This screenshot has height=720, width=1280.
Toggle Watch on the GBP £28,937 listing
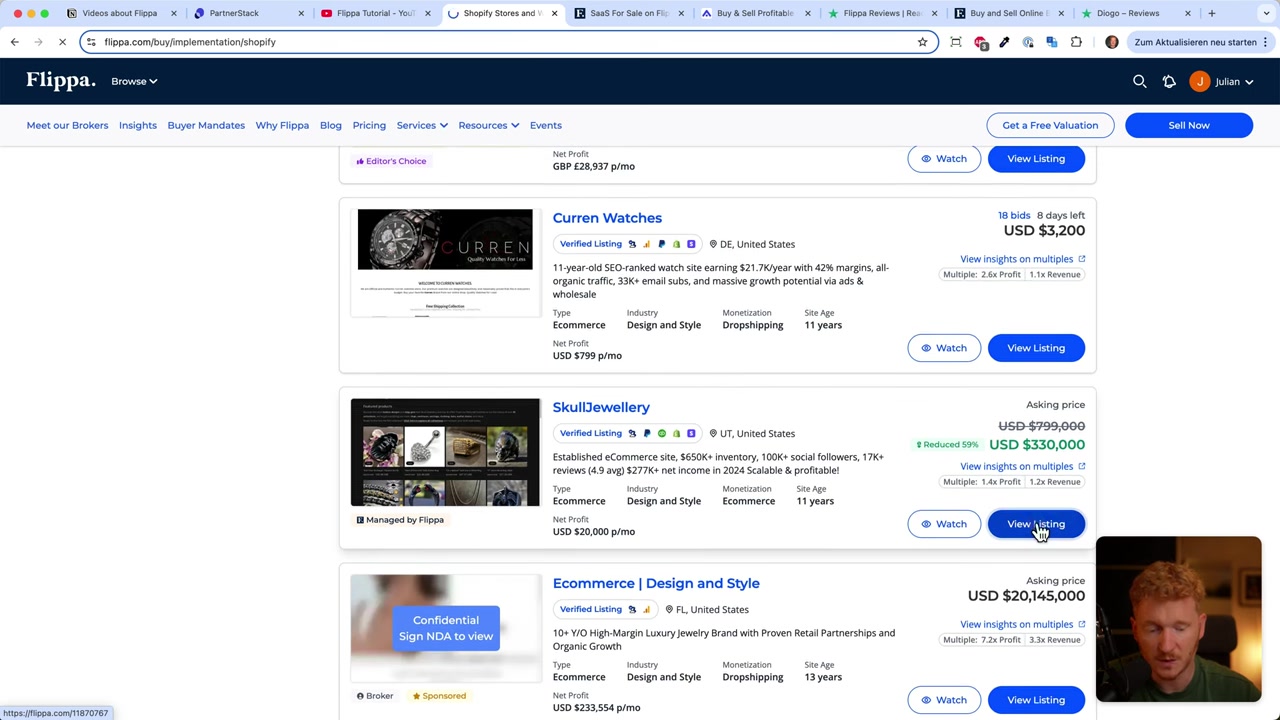tap(944, 158)
